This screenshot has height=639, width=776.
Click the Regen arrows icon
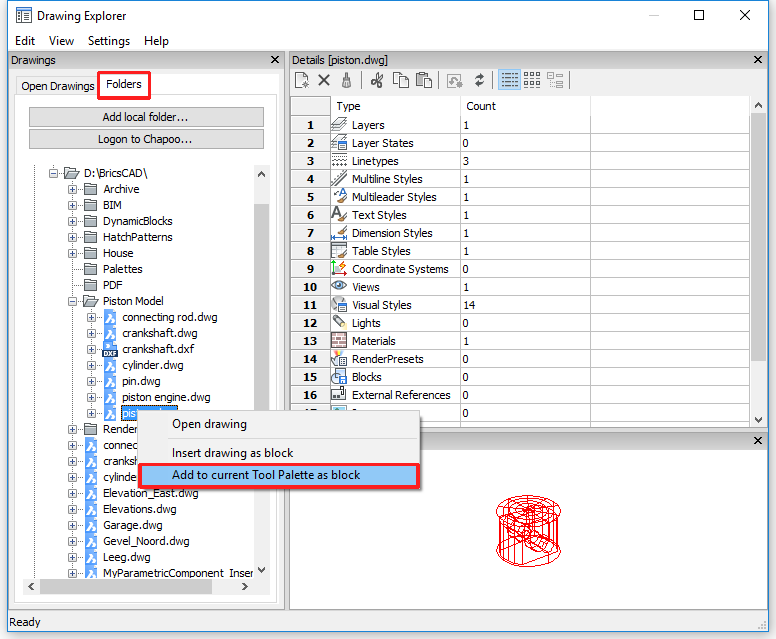tap(480, 80)
